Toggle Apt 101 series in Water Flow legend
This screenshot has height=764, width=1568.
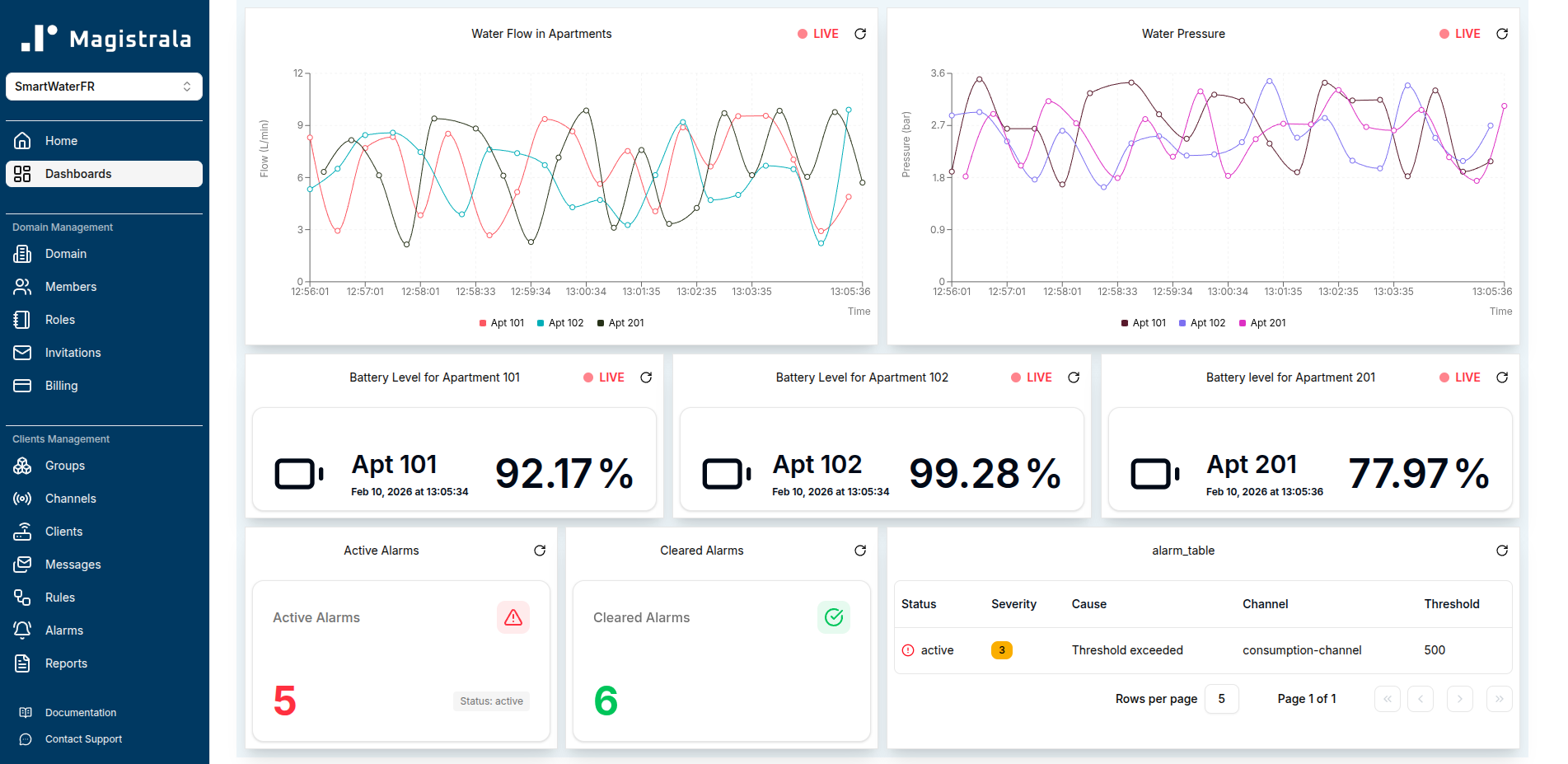click(x=501, y=322)
